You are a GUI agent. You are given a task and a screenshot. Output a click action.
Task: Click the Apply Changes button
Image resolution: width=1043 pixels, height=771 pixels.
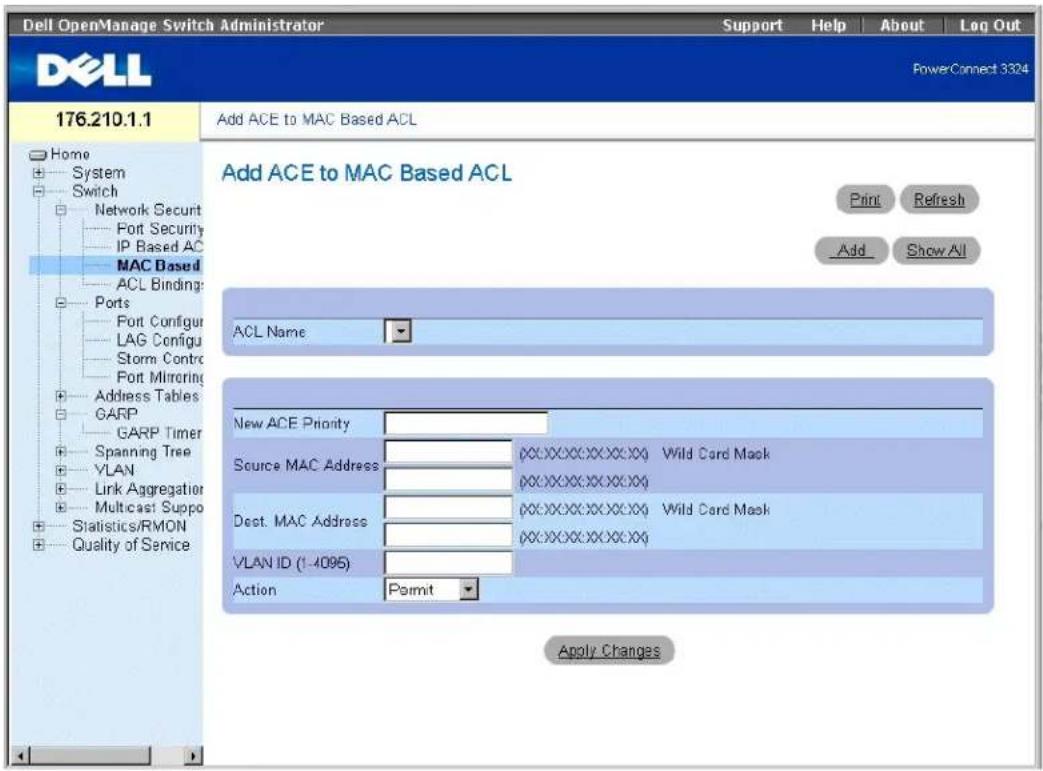tap(609, 651)
